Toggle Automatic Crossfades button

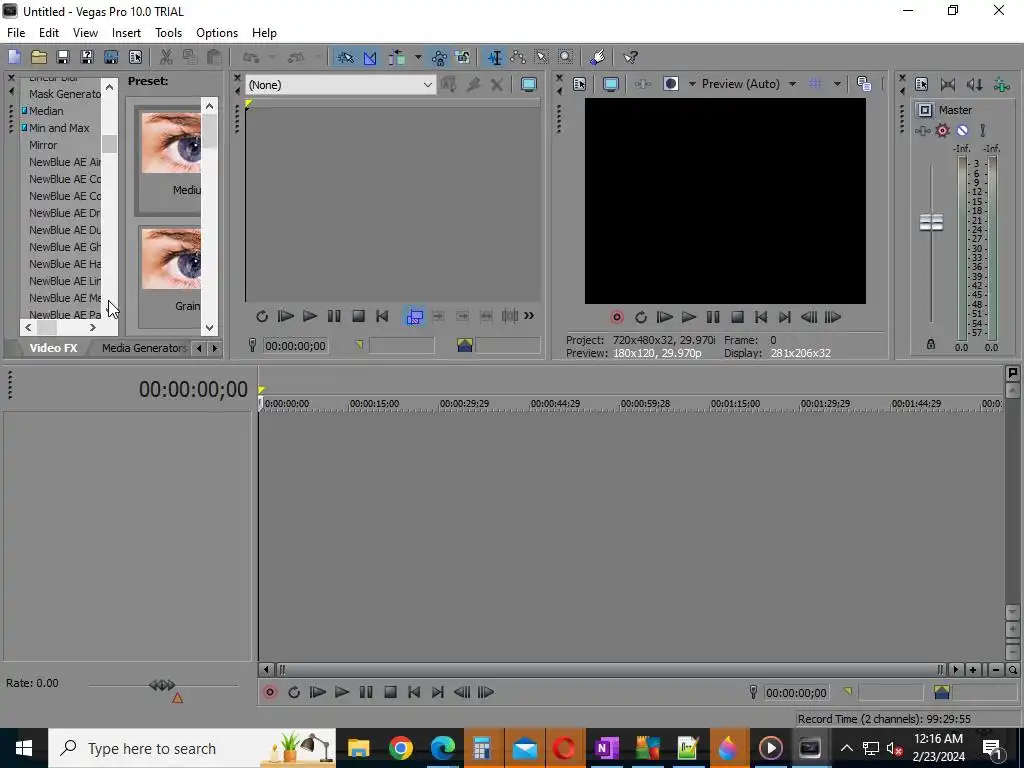[370, 57]
